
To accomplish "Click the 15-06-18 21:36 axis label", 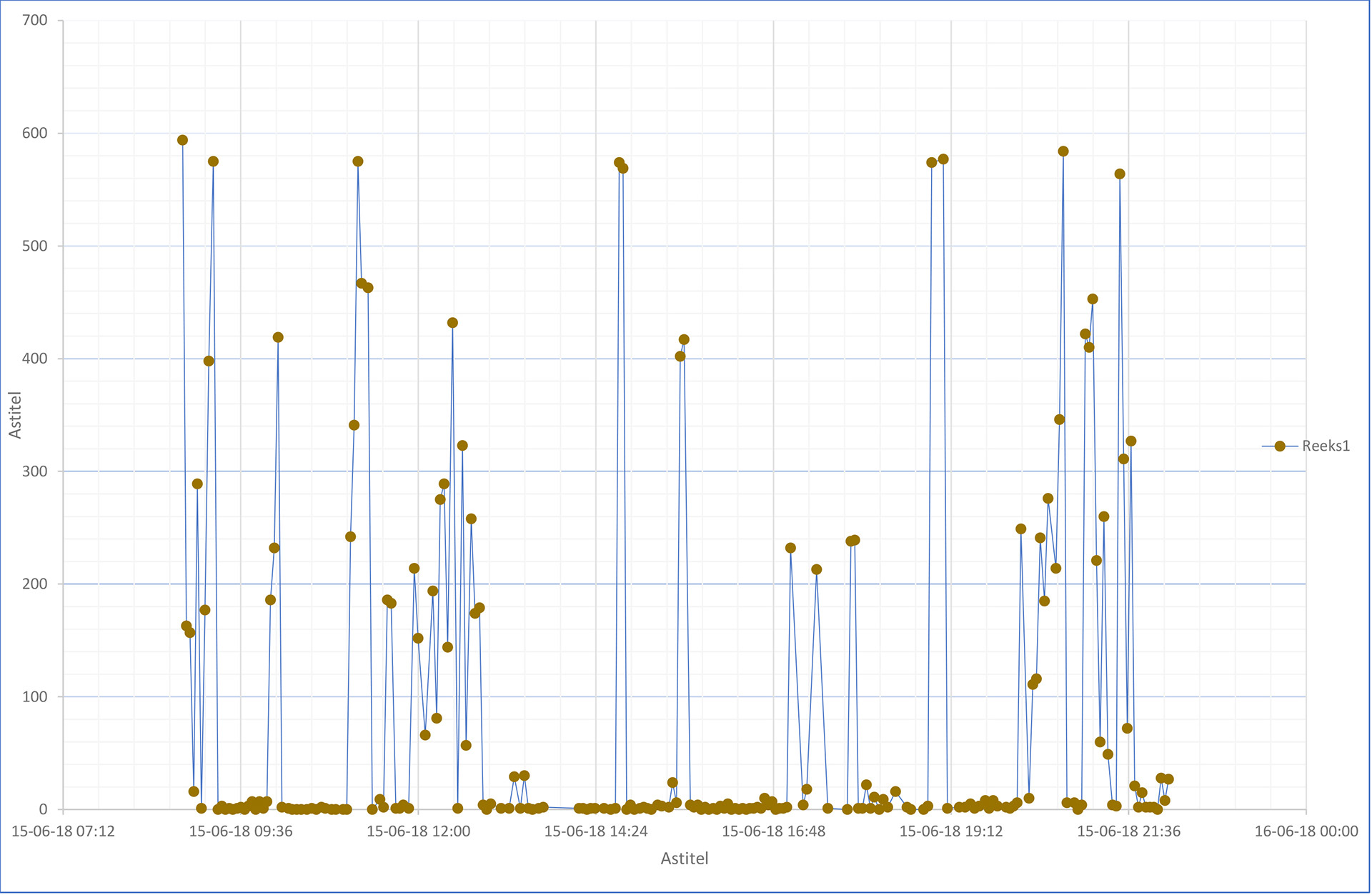I will [x=1128, y=832].
